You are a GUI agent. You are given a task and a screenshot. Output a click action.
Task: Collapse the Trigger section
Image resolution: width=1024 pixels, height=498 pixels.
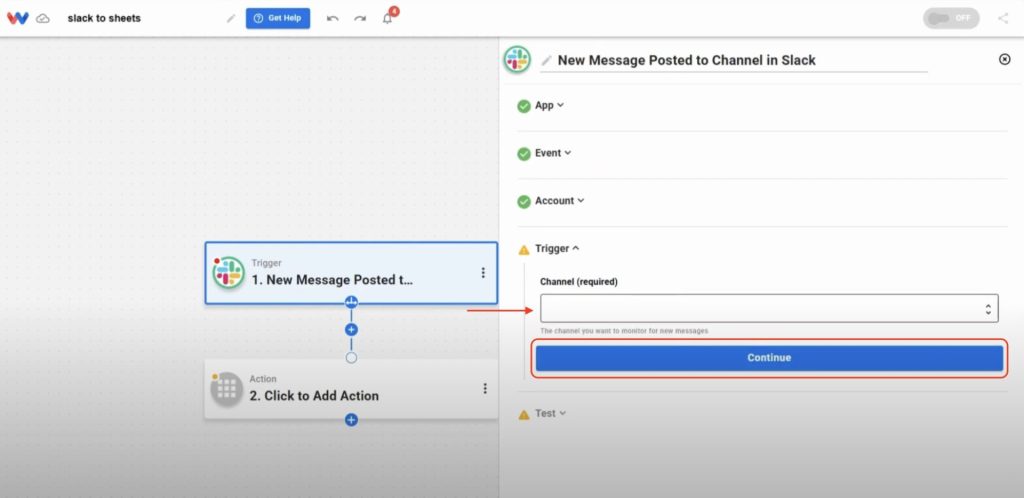click(557, 248)
